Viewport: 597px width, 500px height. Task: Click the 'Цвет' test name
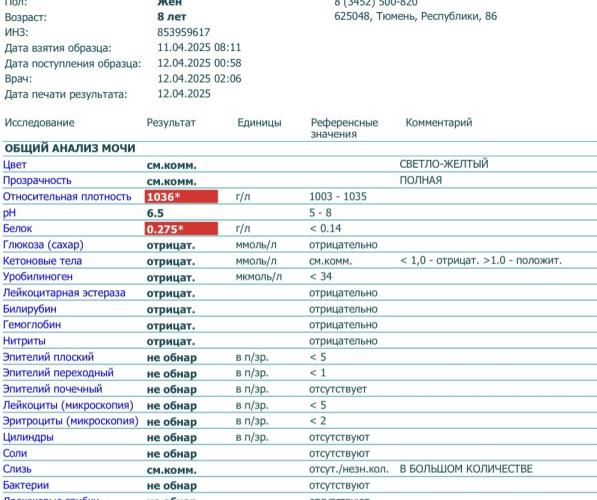click(14, 165)
